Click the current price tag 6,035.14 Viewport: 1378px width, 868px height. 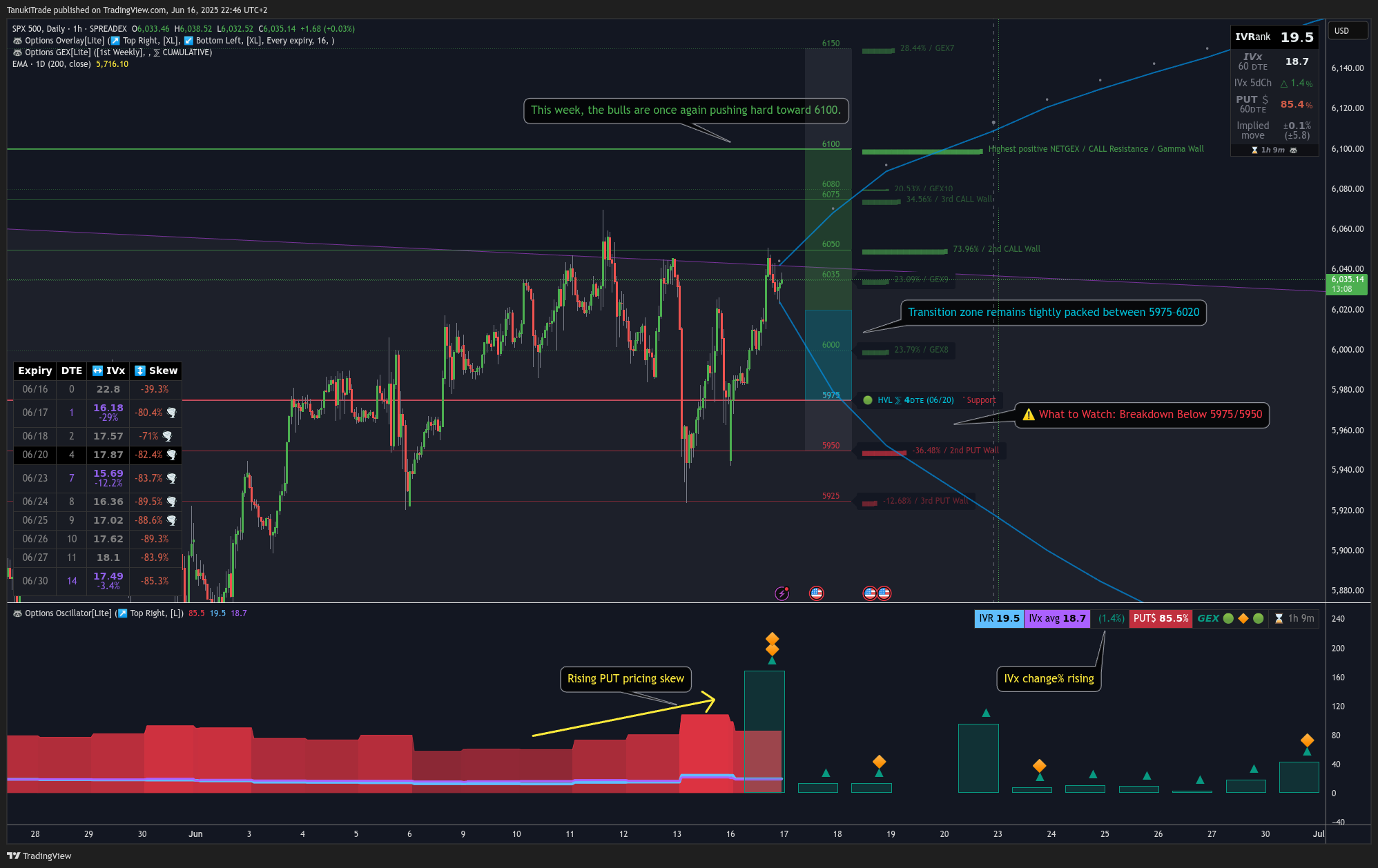[1347, 284]
